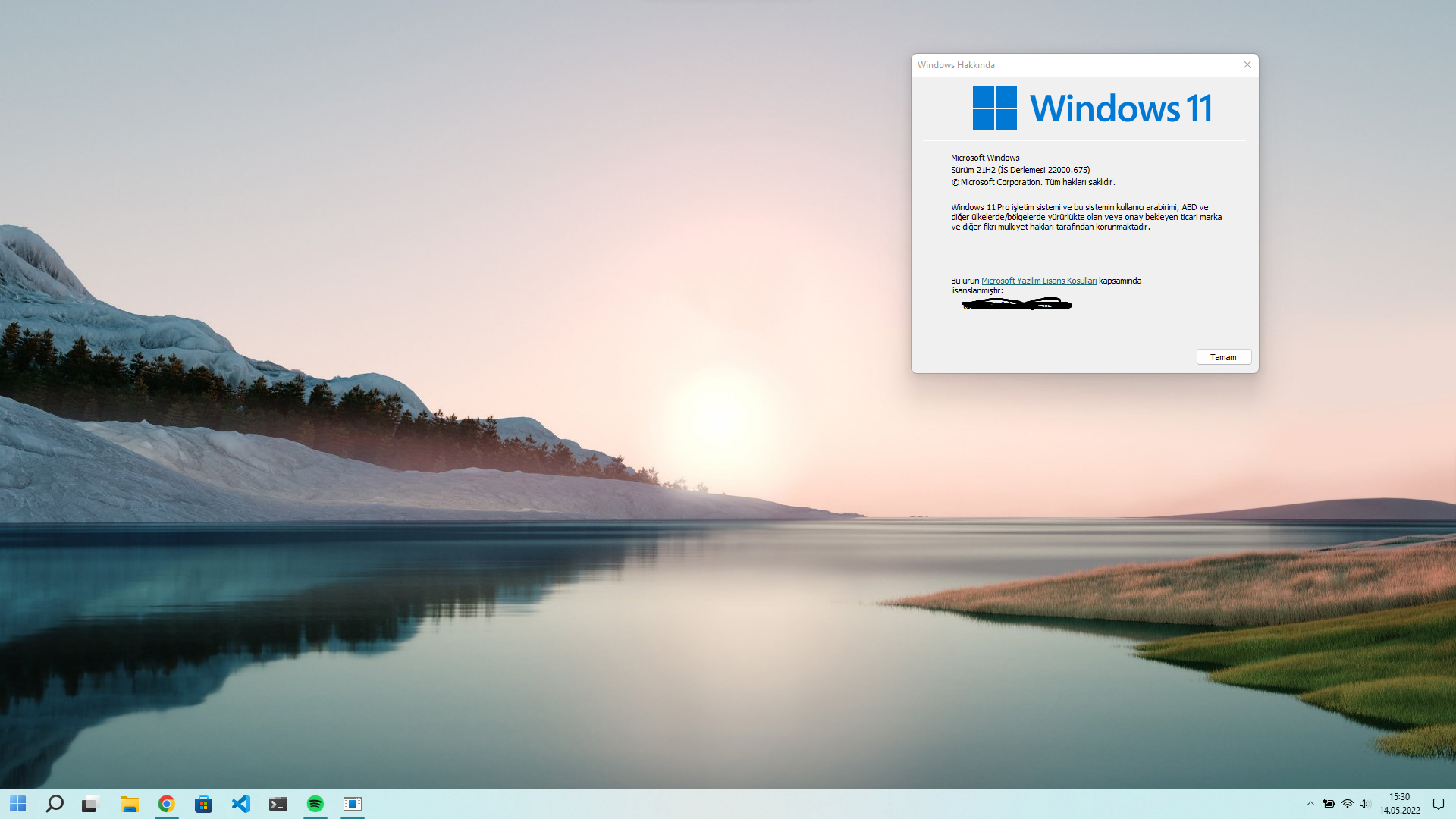Screen dimensions: 1456x819
Task: Open the Wi-Fi network tray icon
Action: point(1348,804)
